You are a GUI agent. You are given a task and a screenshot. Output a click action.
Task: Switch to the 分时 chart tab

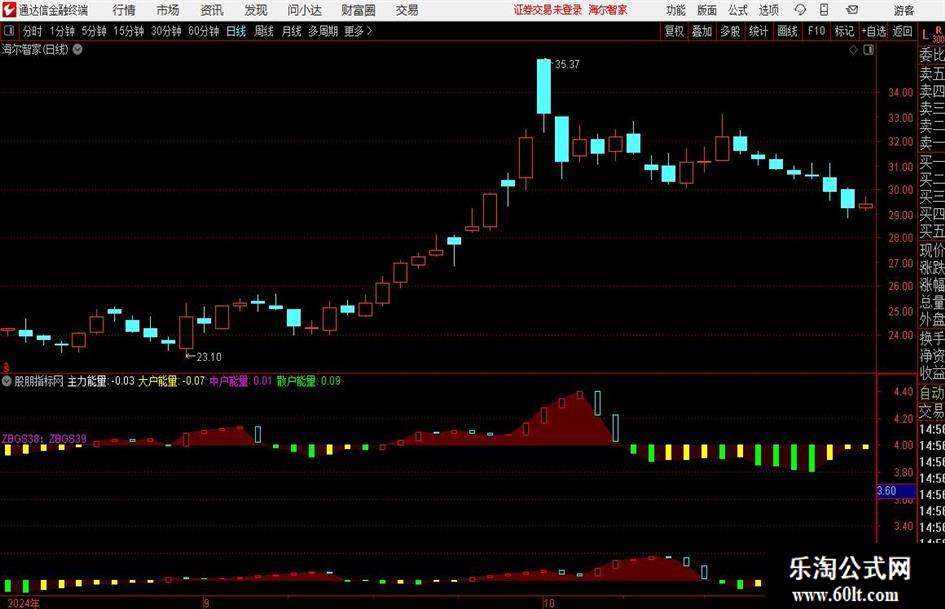[33, 31]
